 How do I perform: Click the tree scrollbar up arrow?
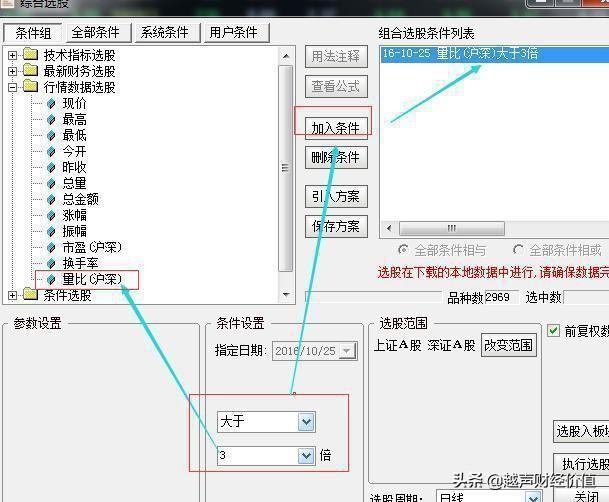[286, 56]
